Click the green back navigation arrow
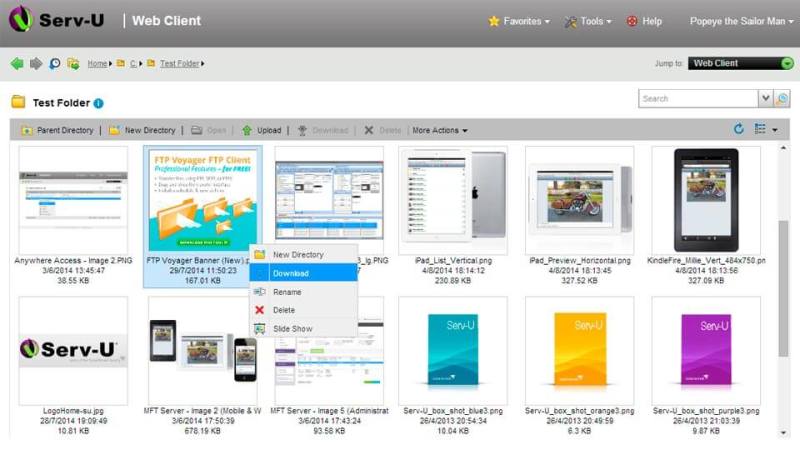800x450 pixels. point(17,64)
